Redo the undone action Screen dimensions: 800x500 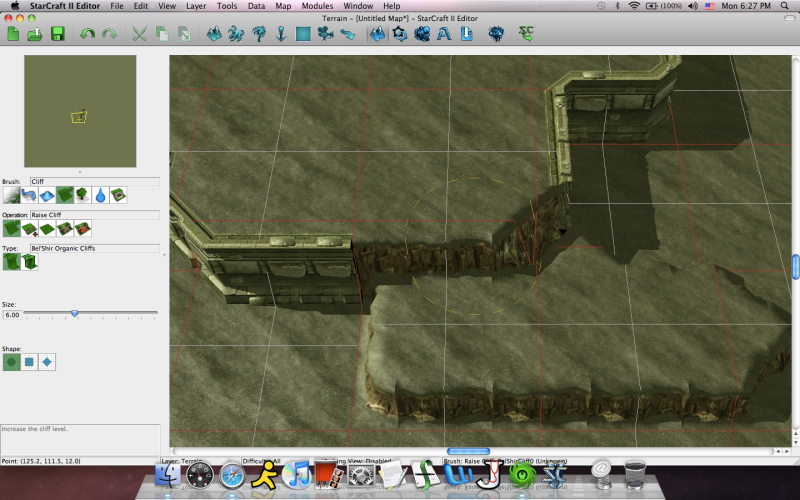109,34
